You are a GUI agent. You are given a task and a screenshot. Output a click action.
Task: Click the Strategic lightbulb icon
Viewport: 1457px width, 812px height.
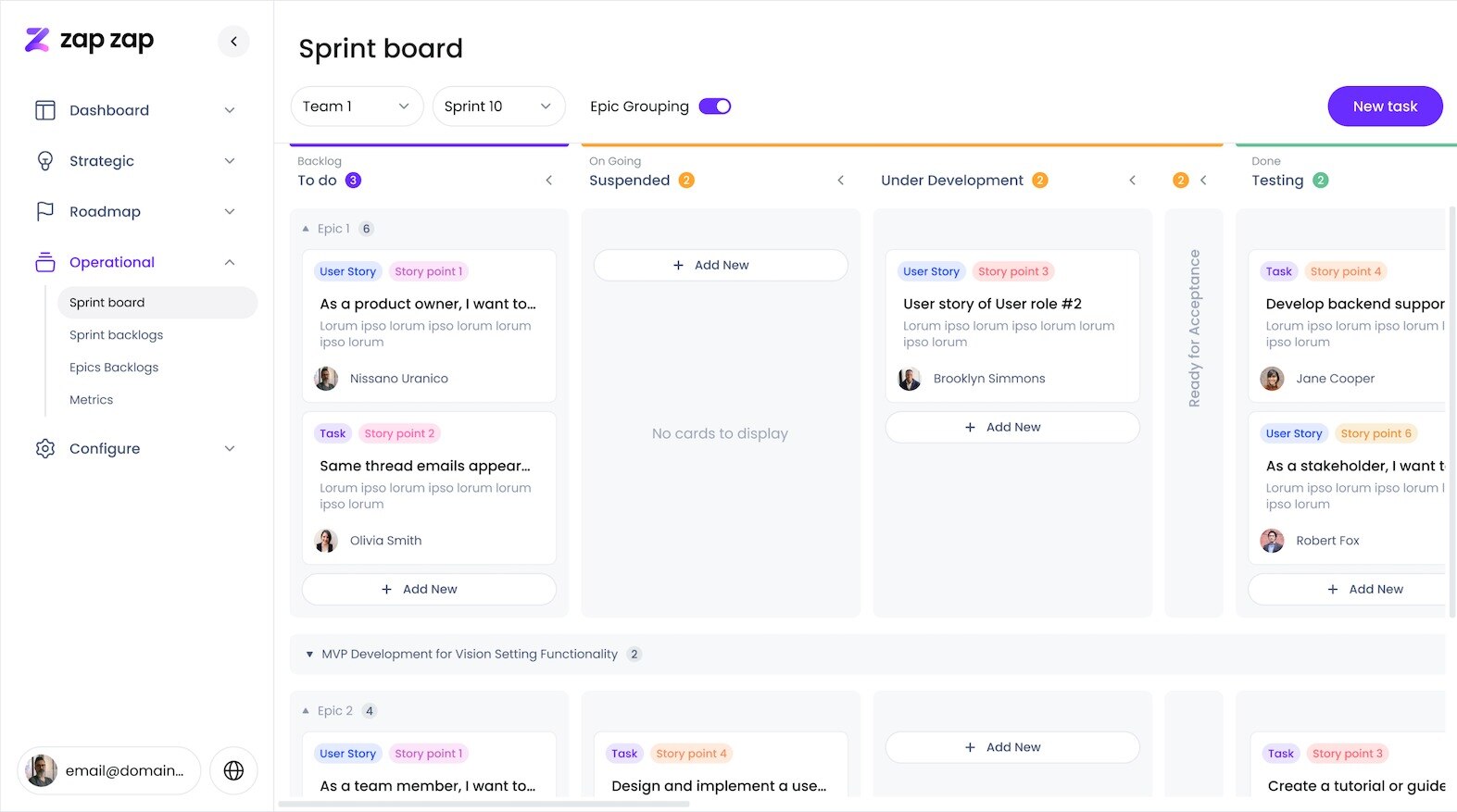pyautogui.click(x=45, y=161)
